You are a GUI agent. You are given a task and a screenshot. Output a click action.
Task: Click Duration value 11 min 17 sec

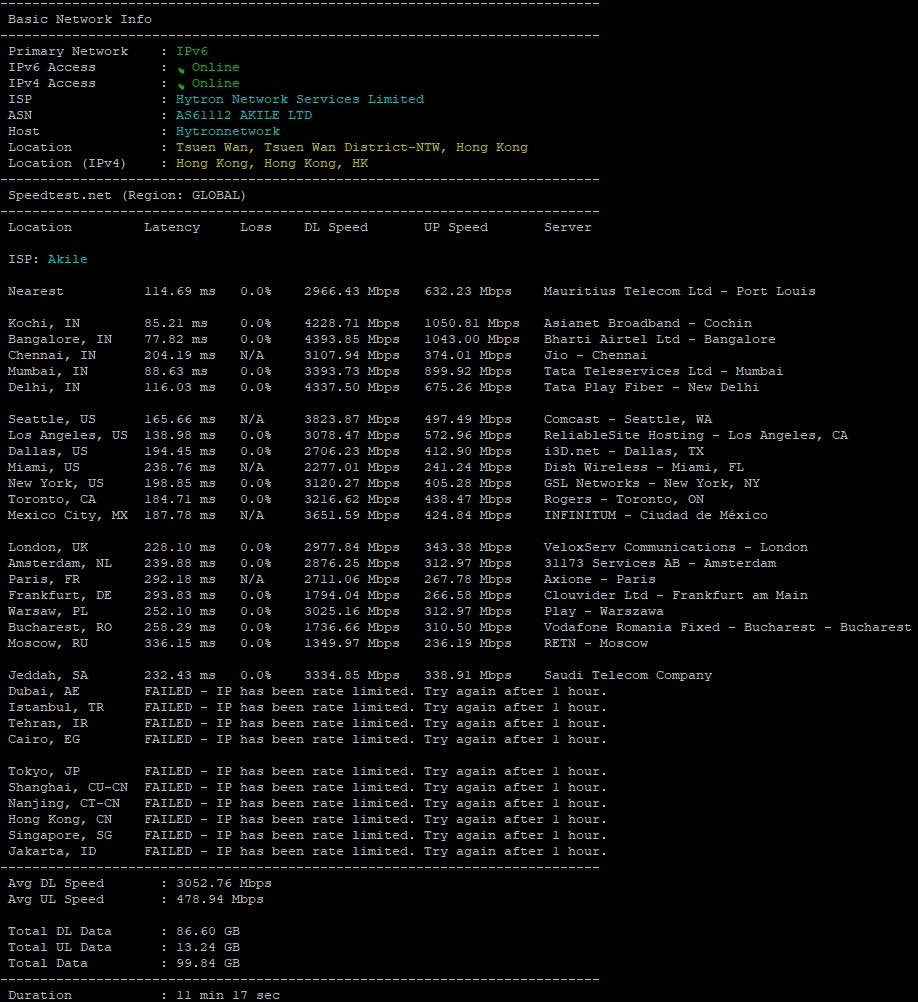[x=228, y=995]
